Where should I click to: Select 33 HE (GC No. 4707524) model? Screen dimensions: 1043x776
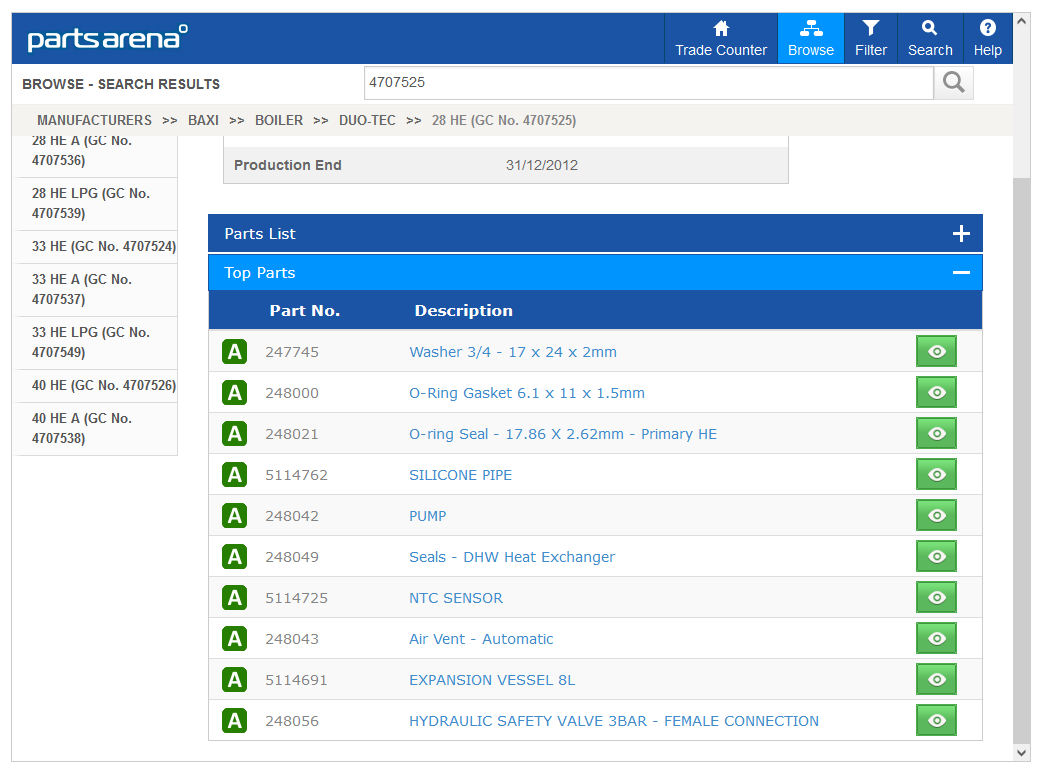coord(96,247)
